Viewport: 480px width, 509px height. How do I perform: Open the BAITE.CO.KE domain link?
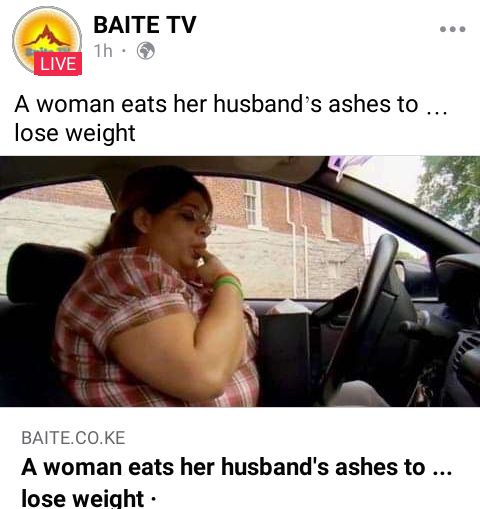click(73, 438)
